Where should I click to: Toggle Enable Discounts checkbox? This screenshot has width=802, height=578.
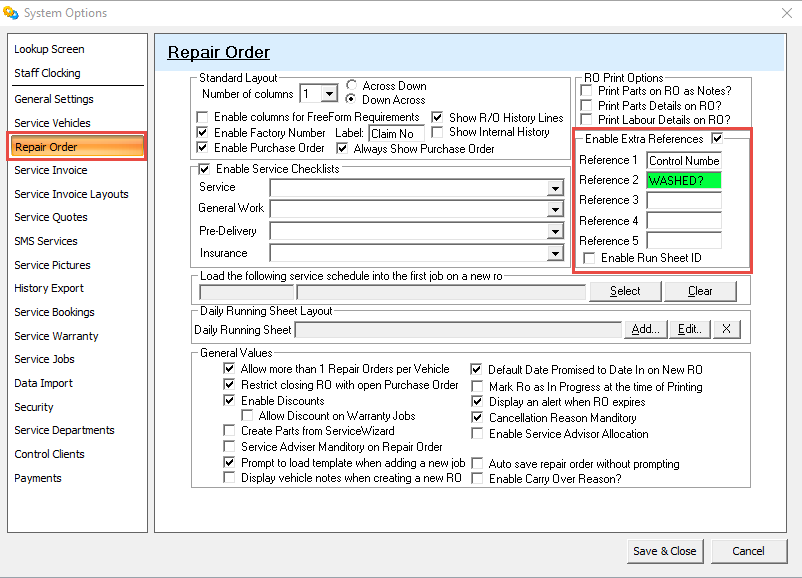pyautogui.click(x=229, y=400)
